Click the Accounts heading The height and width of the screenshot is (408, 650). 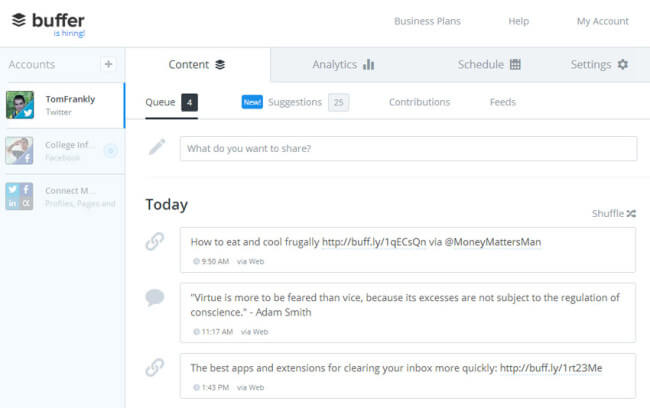click(32, 65)
